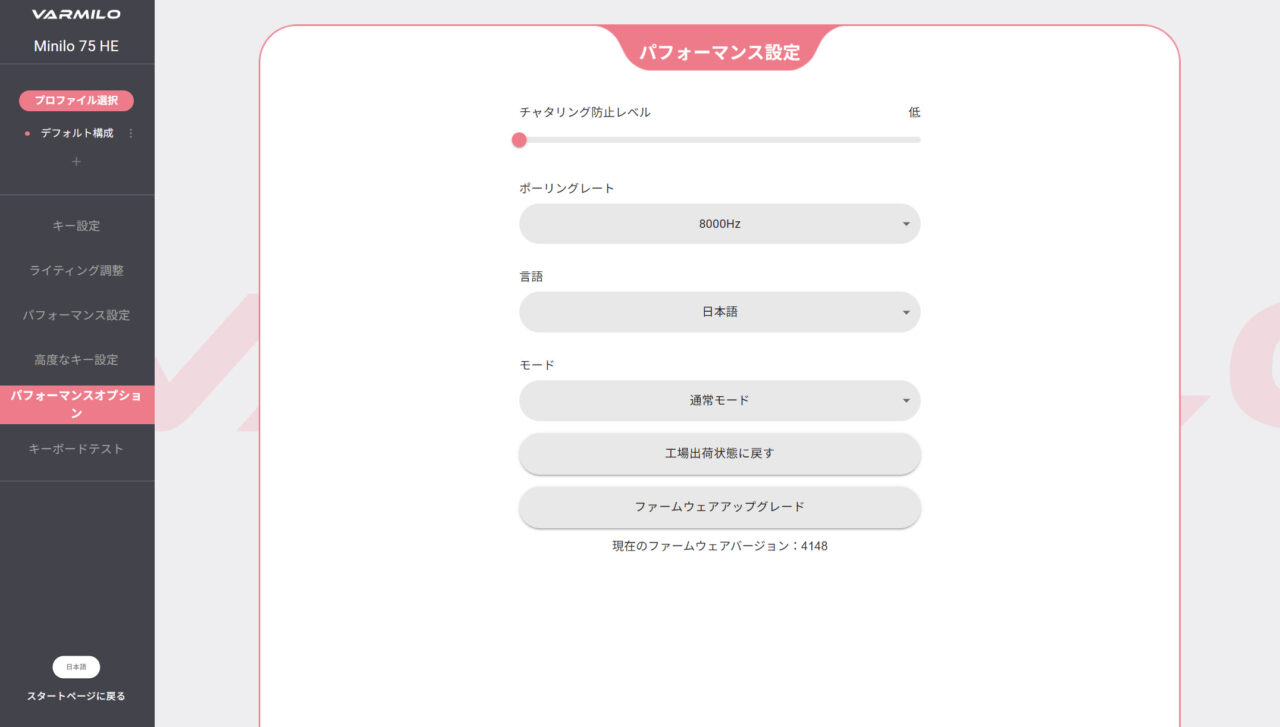The height and width of the screenshot is (727, 1280).
Task: Open the キーボードテスト page
Action: (x=77, y=449)
